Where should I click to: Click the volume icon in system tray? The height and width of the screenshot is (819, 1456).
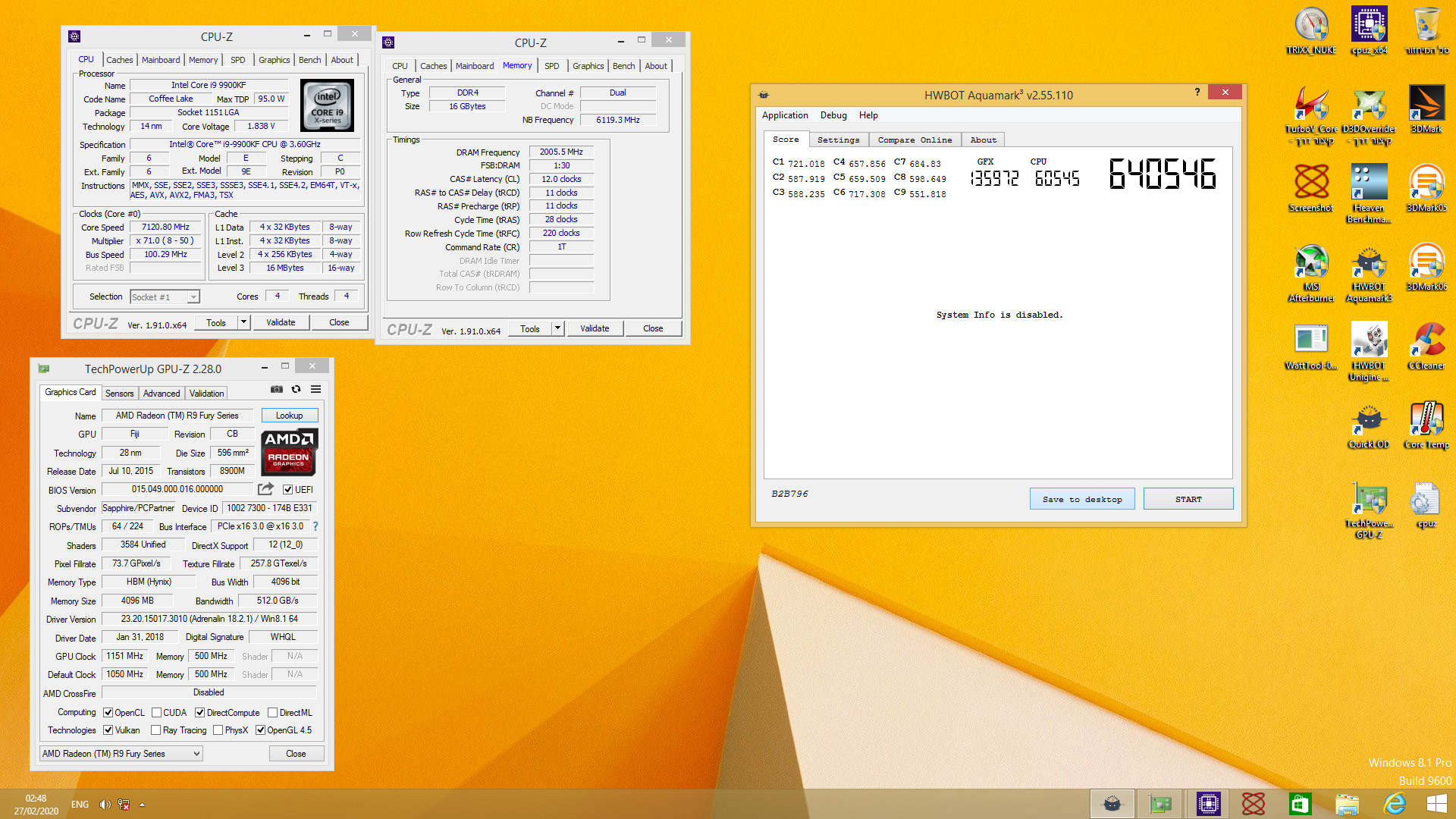[x=105, y=805]
